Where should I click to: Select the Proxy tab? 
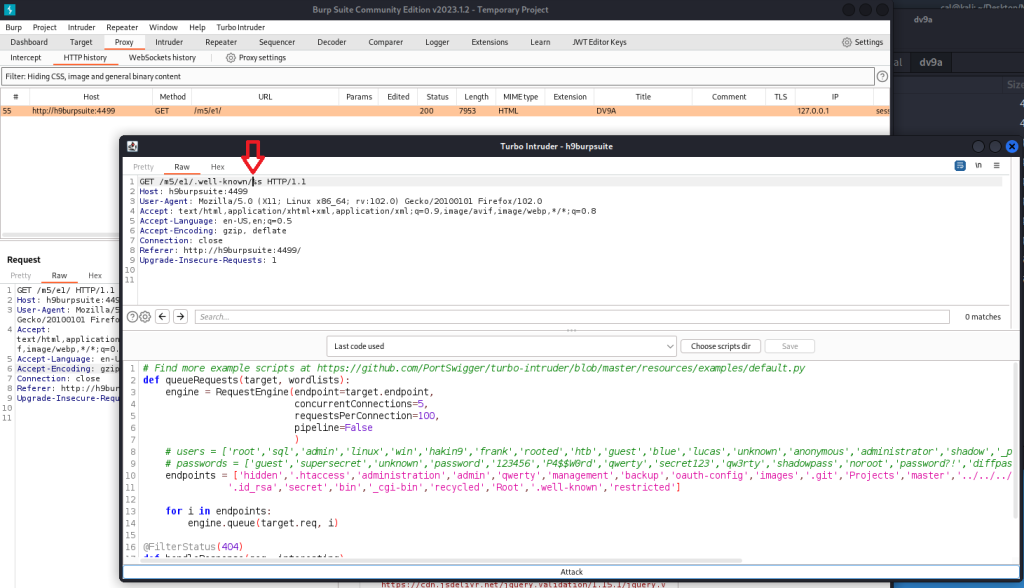[x=124, y=42]
